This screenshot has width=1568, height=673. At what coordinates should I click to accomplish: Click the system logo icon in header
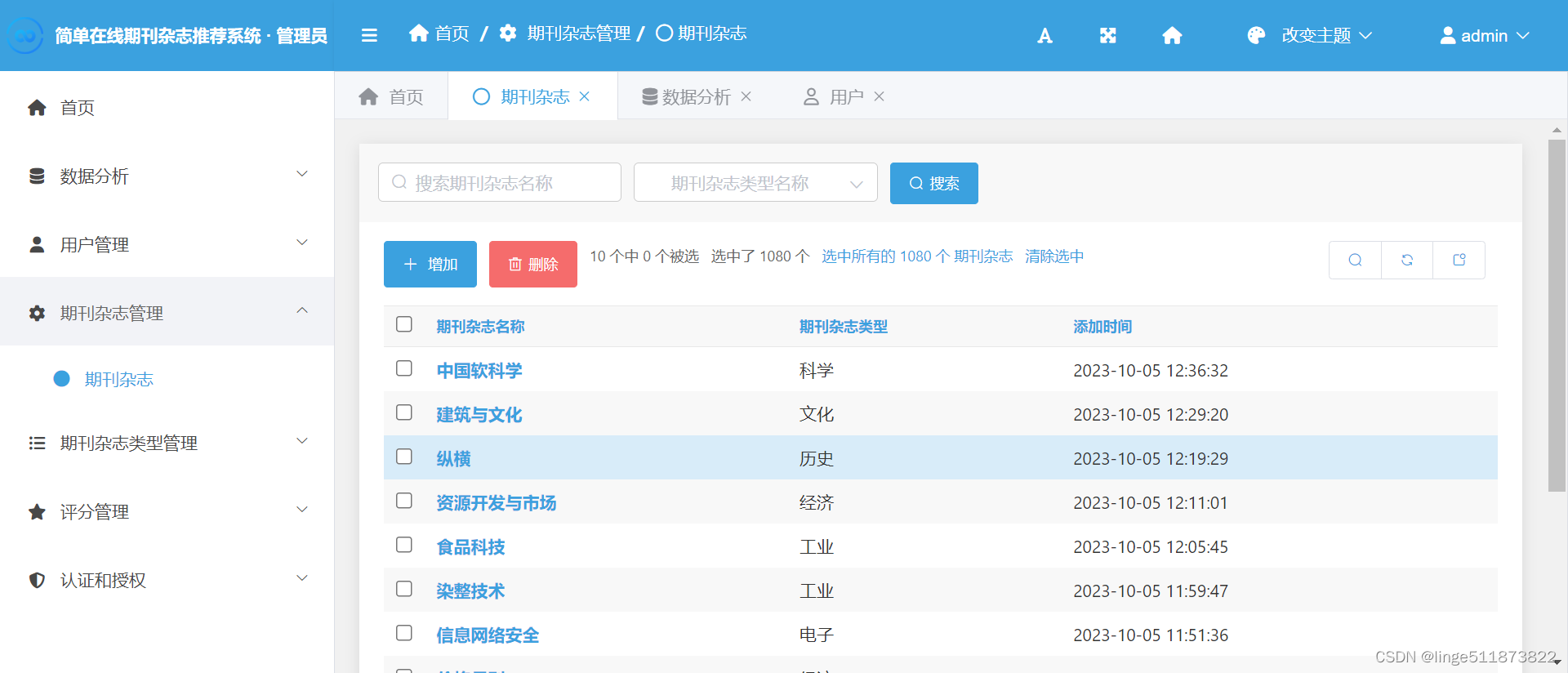point(25,35)
